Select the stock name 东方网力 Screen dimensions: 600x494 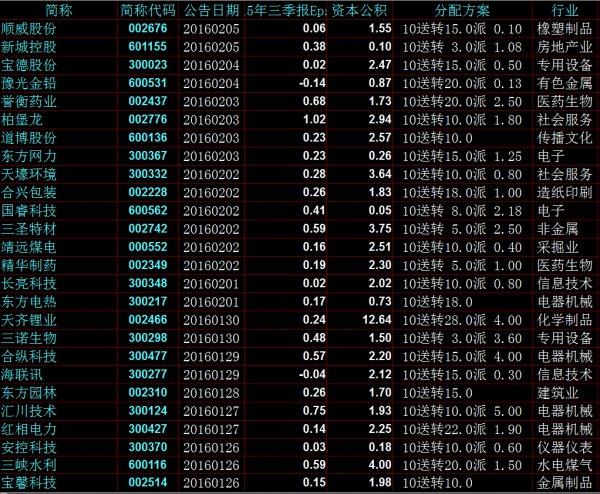click(29, 156)
